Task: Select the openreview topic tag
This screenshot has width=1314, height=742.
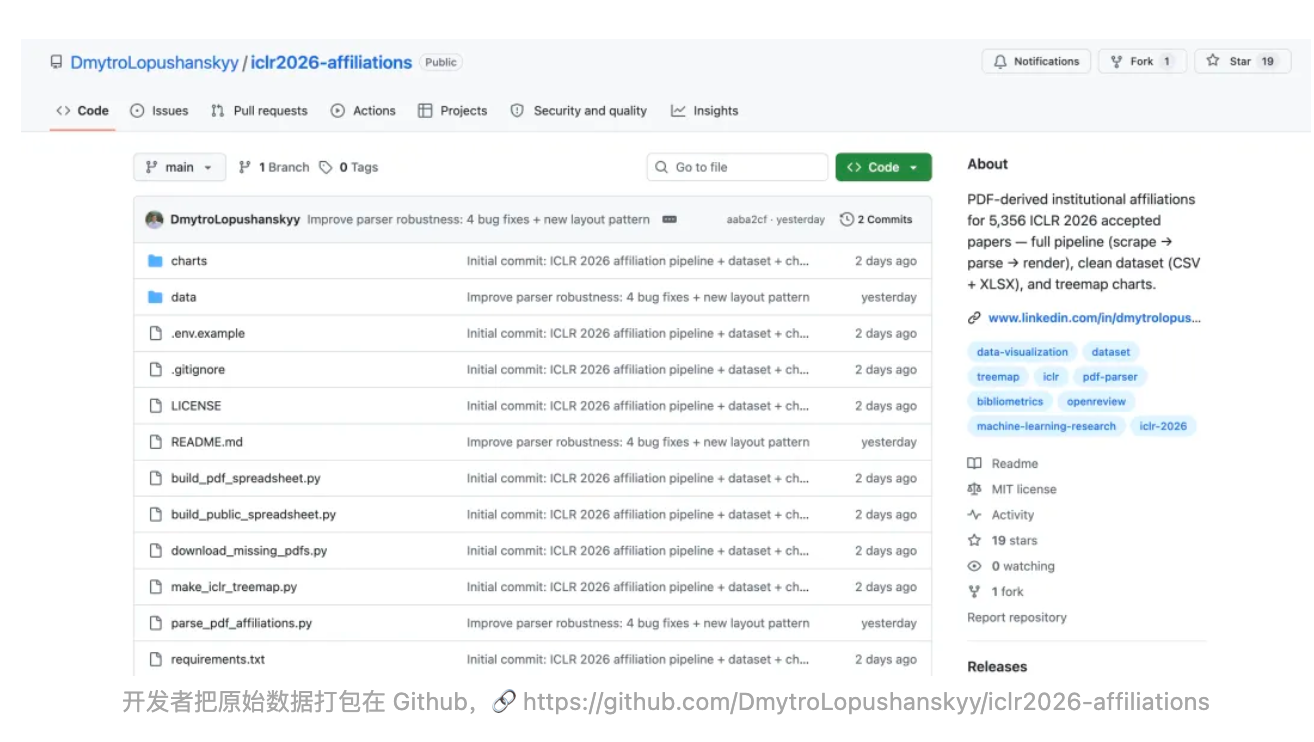Action: (1096, 402)
